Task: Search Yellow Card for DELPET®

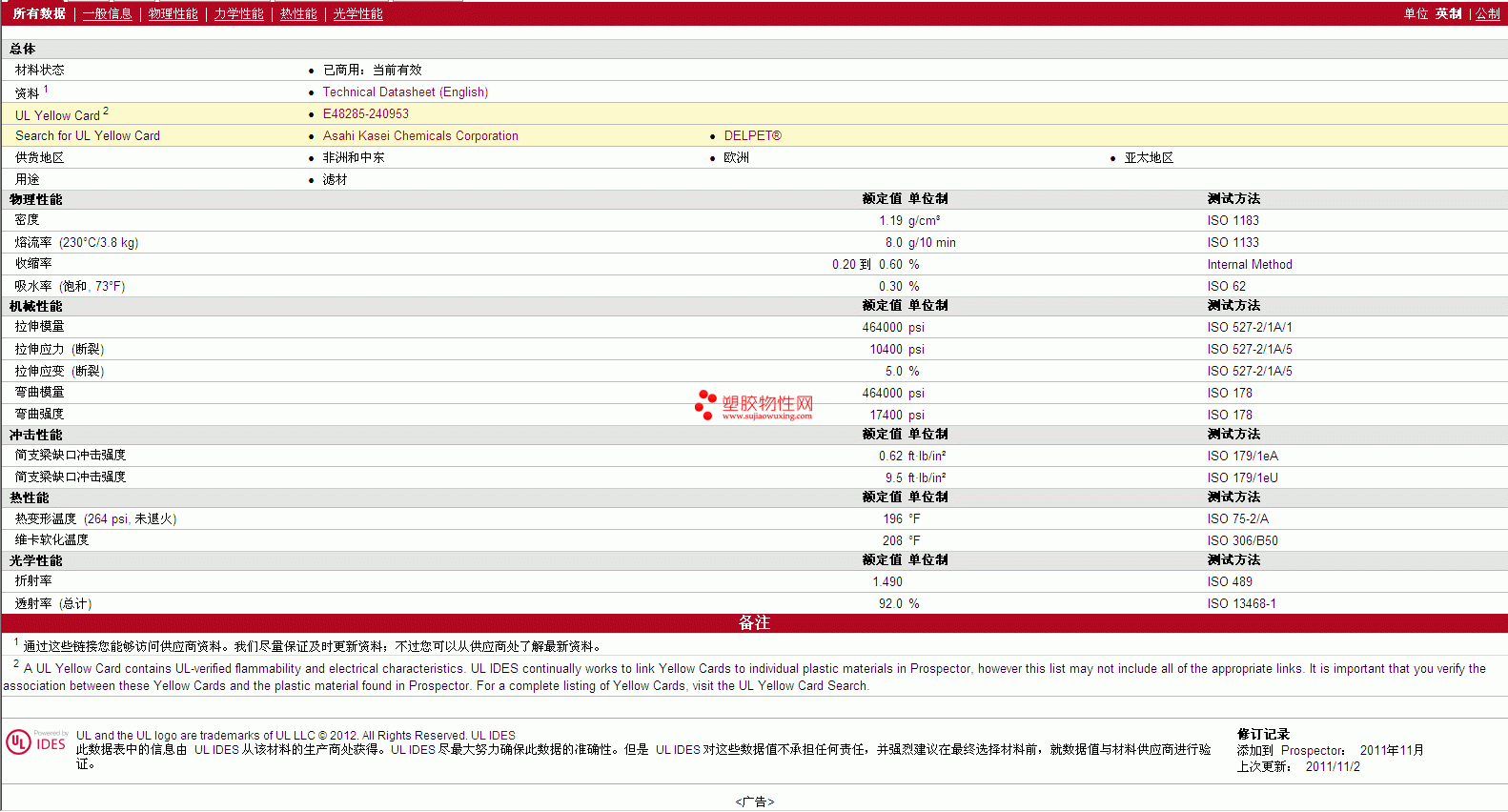Action: 753,135
